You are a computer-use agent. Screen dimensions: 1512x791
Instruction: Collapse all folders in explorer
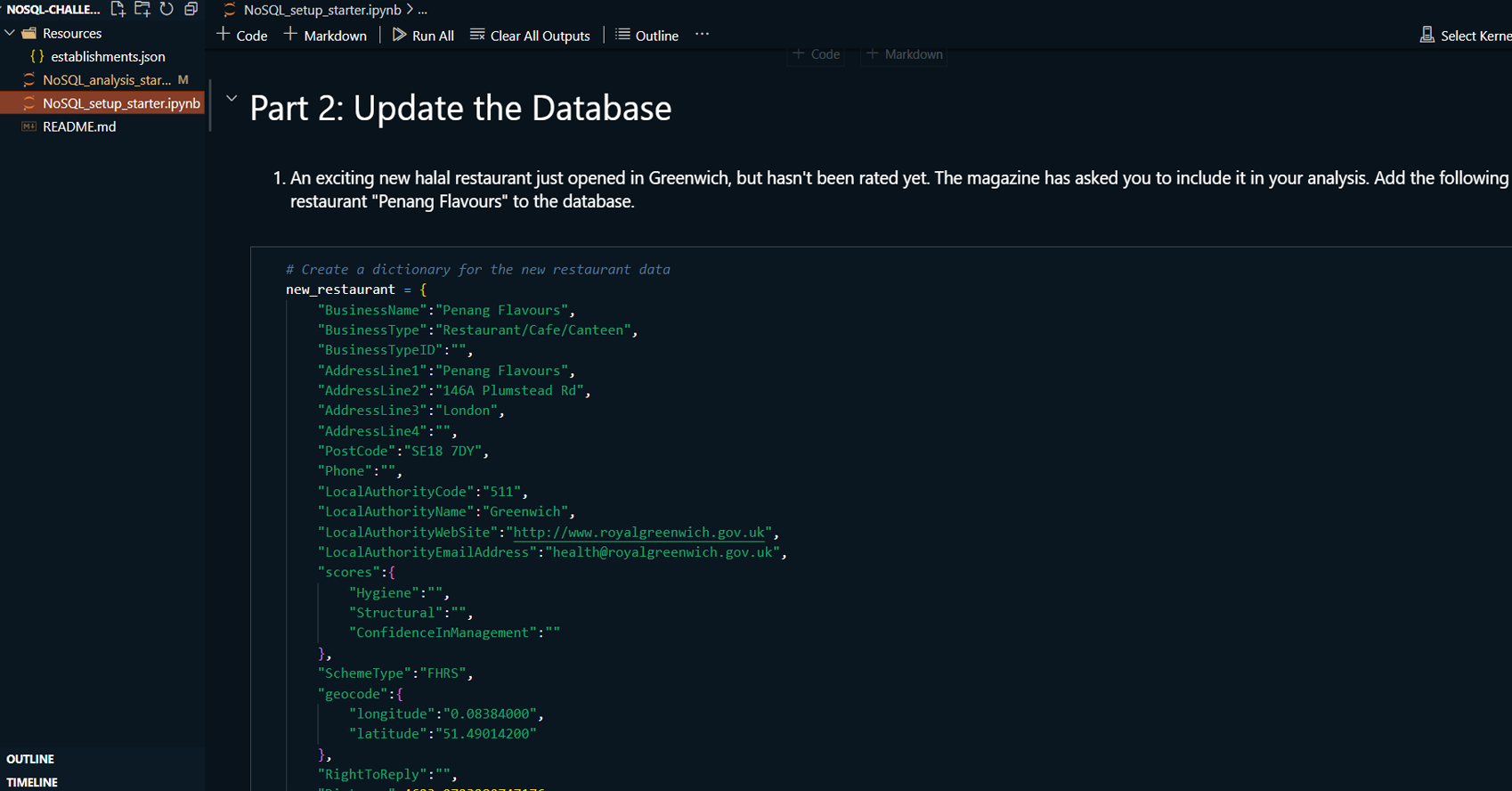[191, 9]
